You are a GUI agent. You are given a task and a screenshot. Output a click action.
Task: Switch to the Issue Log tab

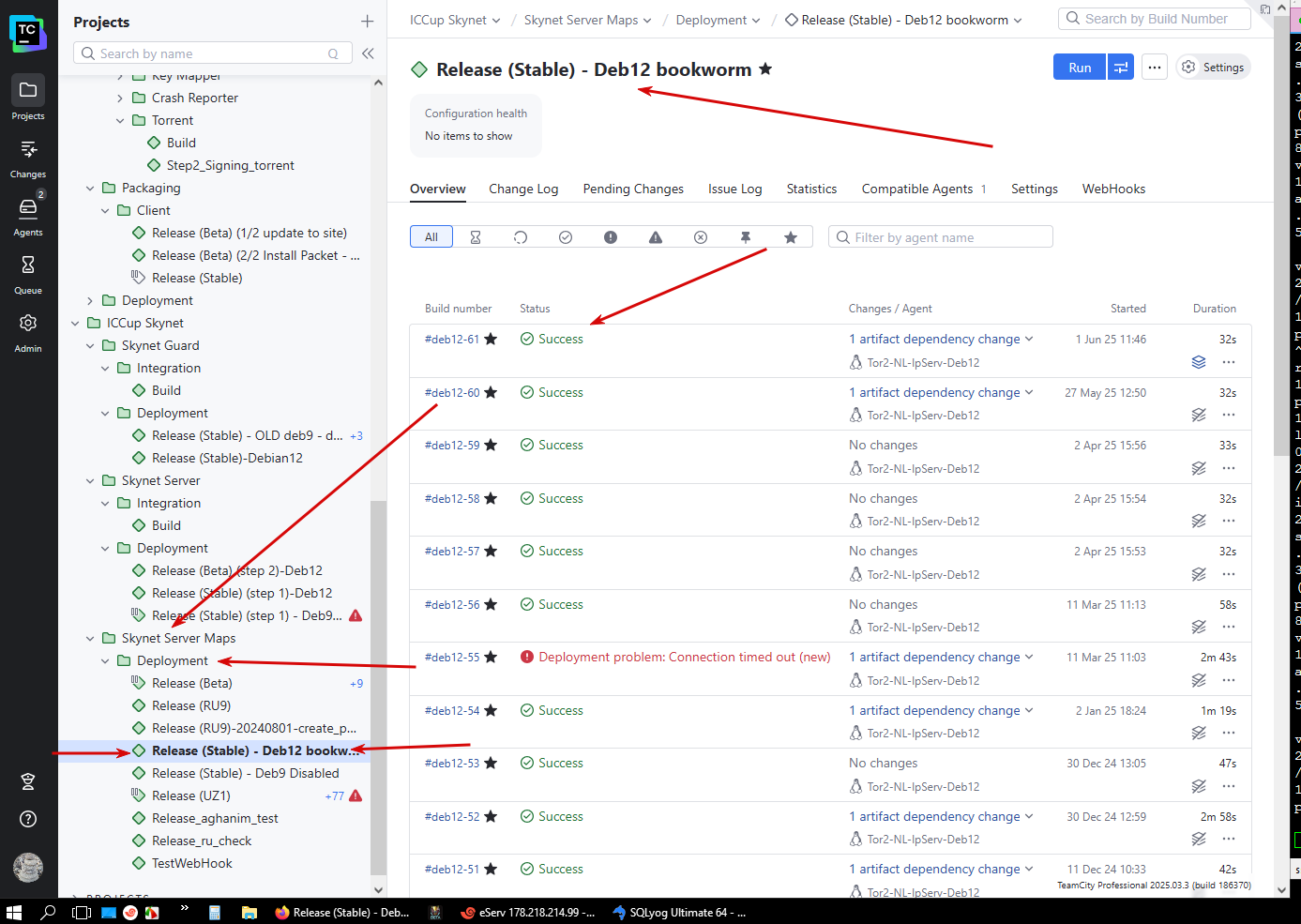coord(734,189)
